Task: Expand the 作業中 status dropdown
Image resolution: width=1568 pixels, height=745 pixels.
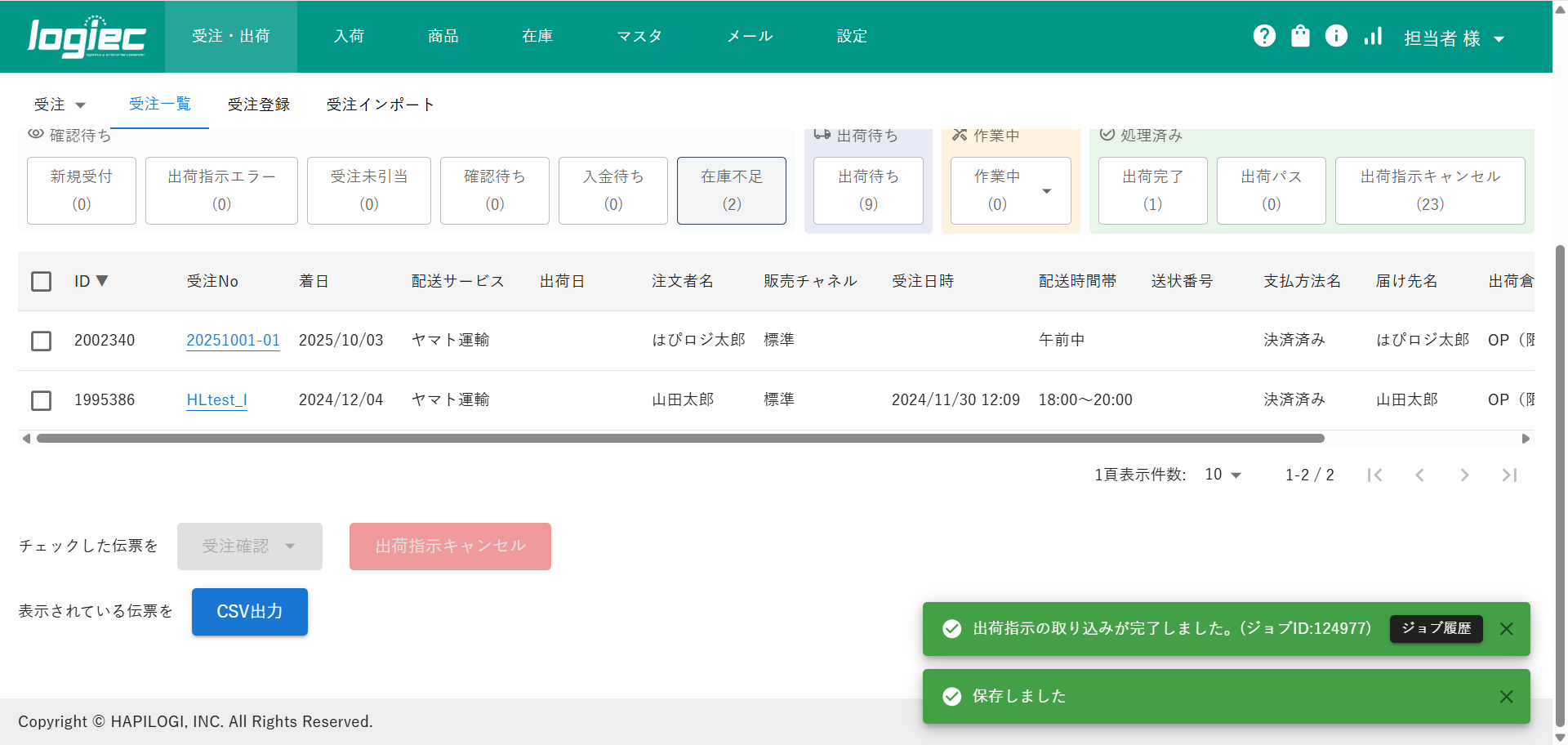Action: [x=1046, y=191]
